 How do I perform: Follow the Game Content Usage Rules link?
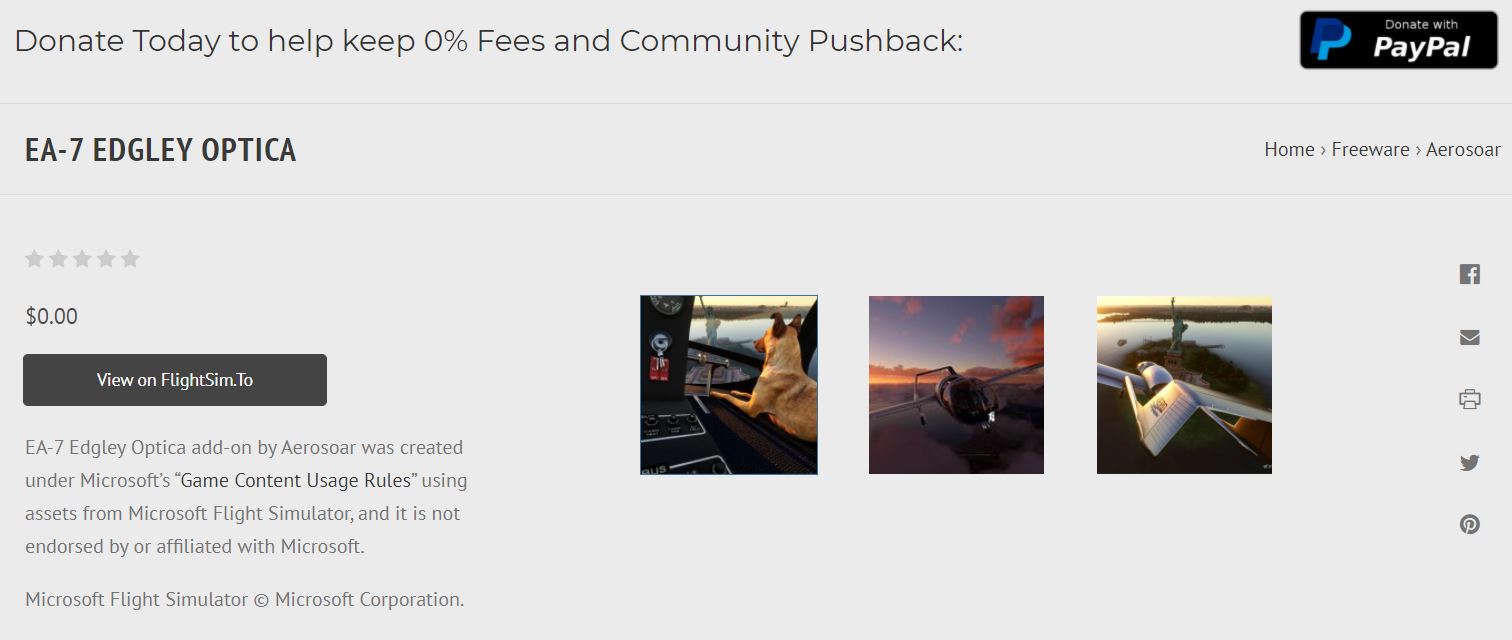point(298,480)
